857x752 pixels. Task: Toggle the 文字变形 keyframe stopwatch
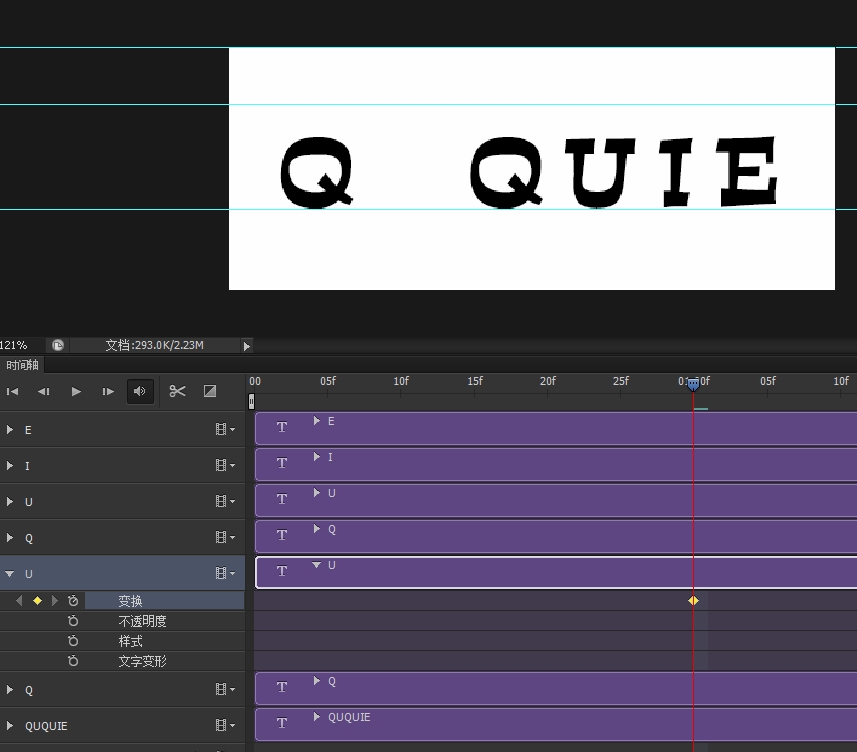coord(73,661)
